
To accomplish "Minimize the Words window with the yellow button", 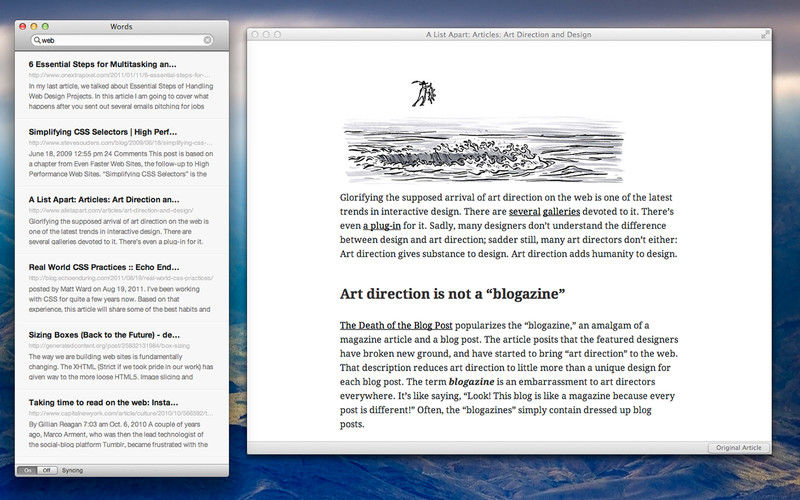I will tap(34, 27).
